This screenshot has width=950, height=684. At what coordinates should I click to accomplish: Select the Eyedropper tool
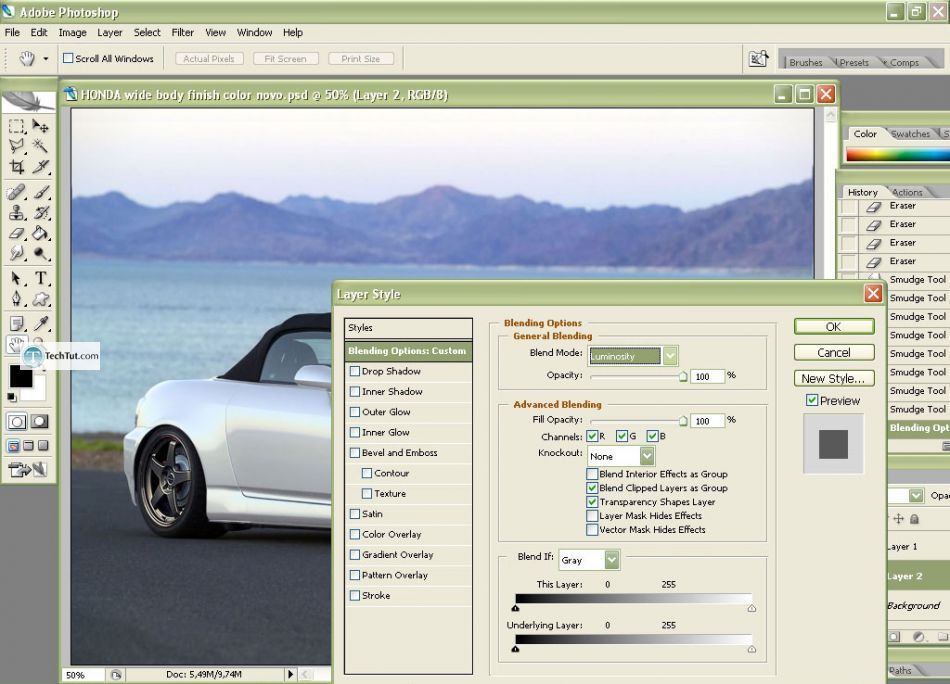coord(40,324)
